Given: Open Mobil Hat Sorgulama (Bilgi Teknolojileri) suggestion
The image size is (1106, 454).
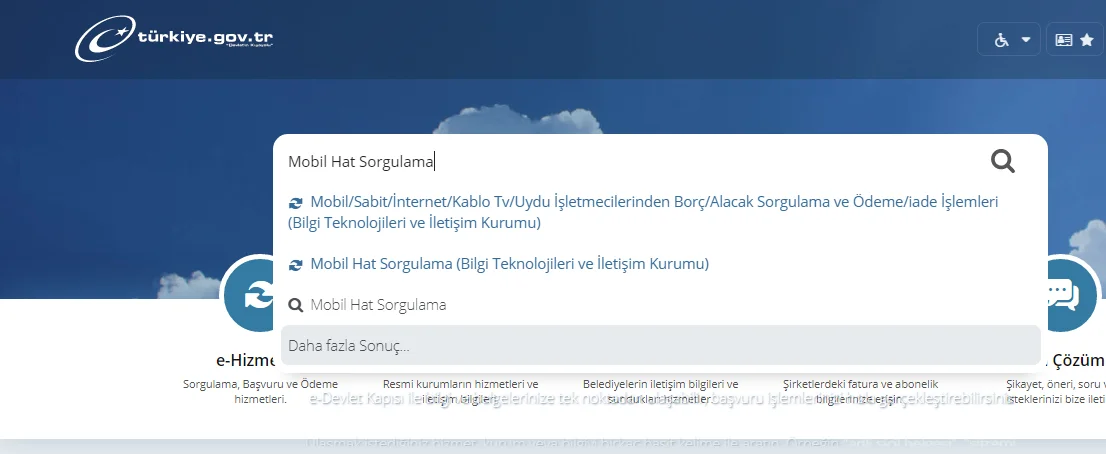Looking at the screenshot, I should [661, 264].
